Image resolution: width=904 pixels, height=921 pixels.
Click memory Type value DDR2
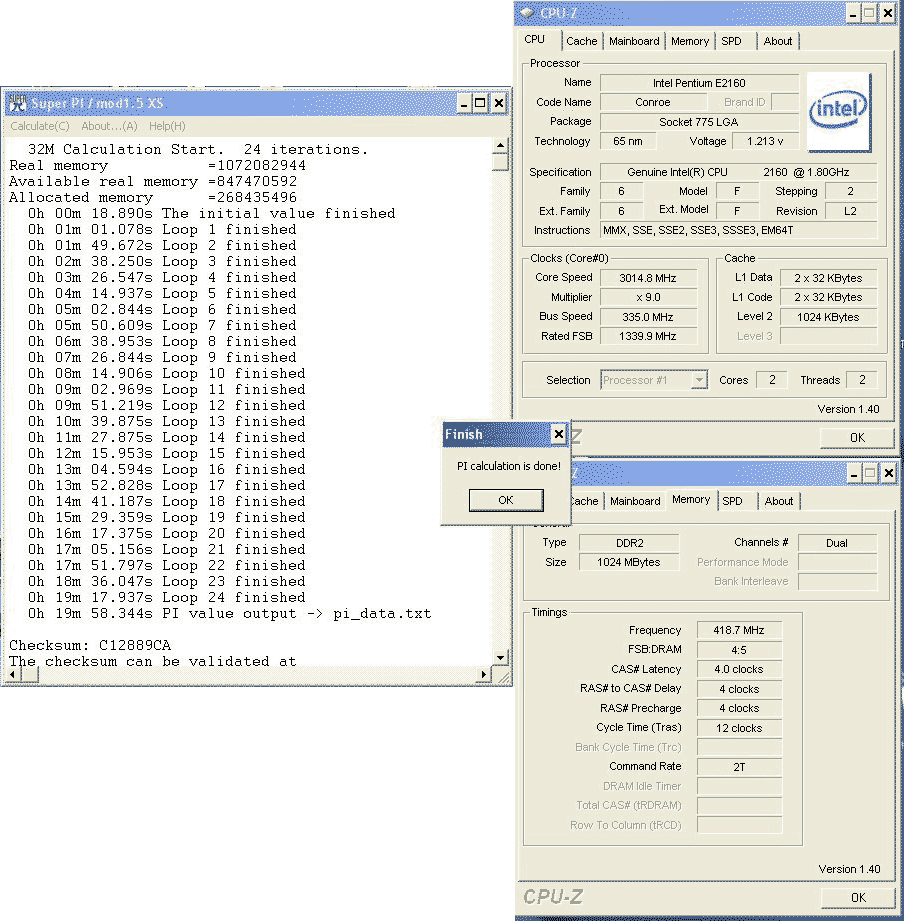tap(629, 543)
